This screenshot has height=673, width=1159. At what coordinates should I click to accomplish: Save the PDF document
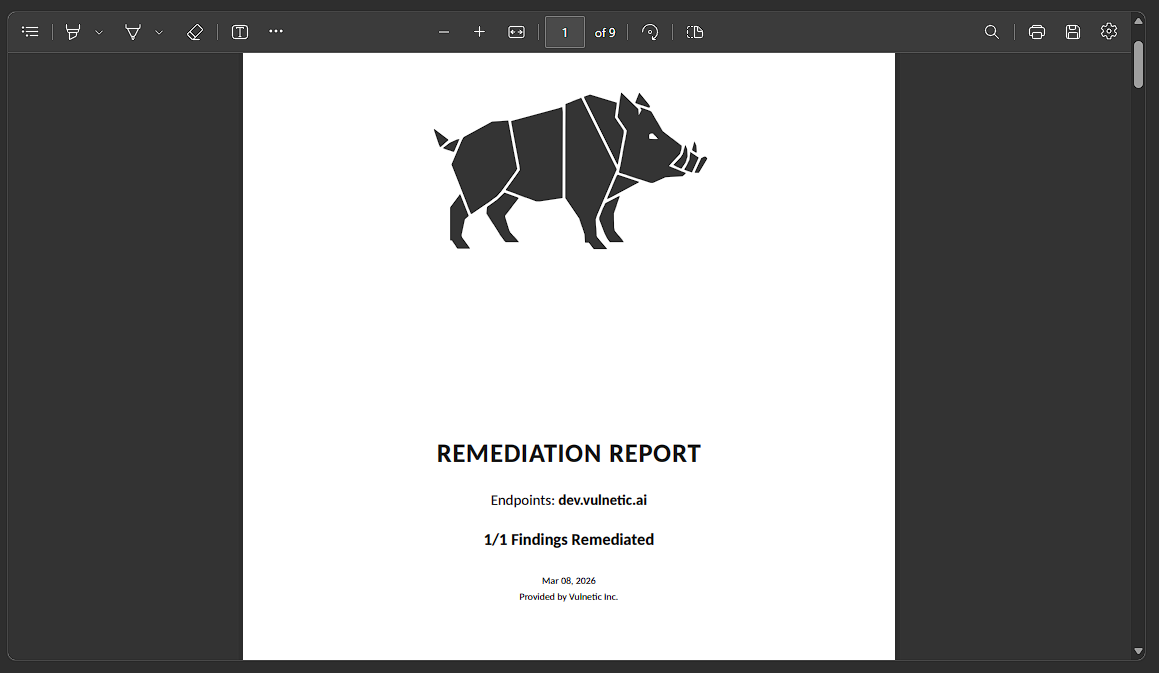(x=1073, y=32)
